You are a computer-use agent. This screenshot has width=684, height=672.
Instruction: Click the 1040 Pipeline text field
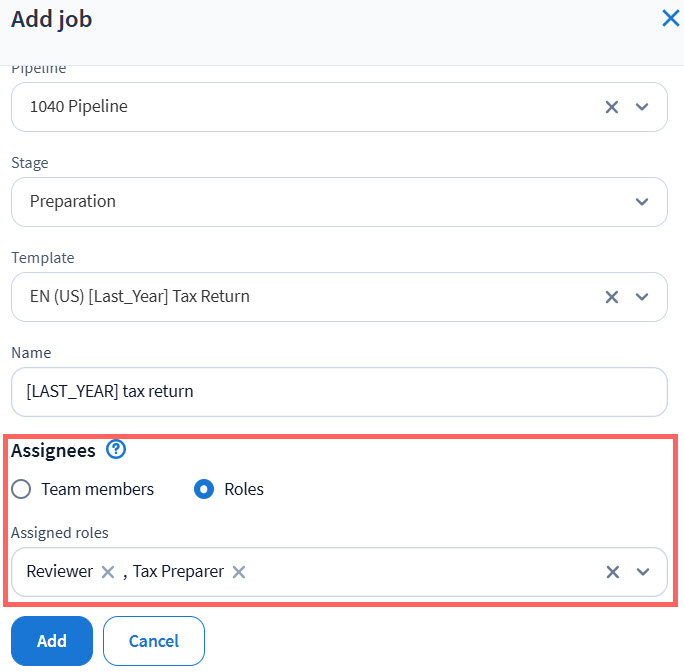[300, 107]
